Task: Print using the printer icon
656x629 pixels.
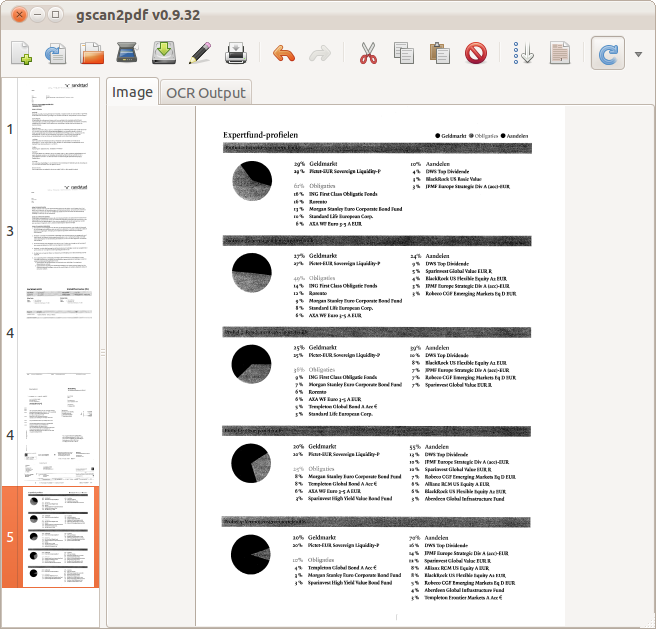Action: click(236, 53)
